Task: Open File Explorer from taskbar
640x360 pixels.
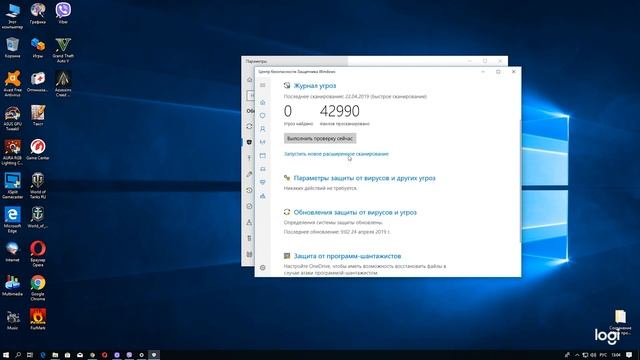Action: click(x=55, y=355)
